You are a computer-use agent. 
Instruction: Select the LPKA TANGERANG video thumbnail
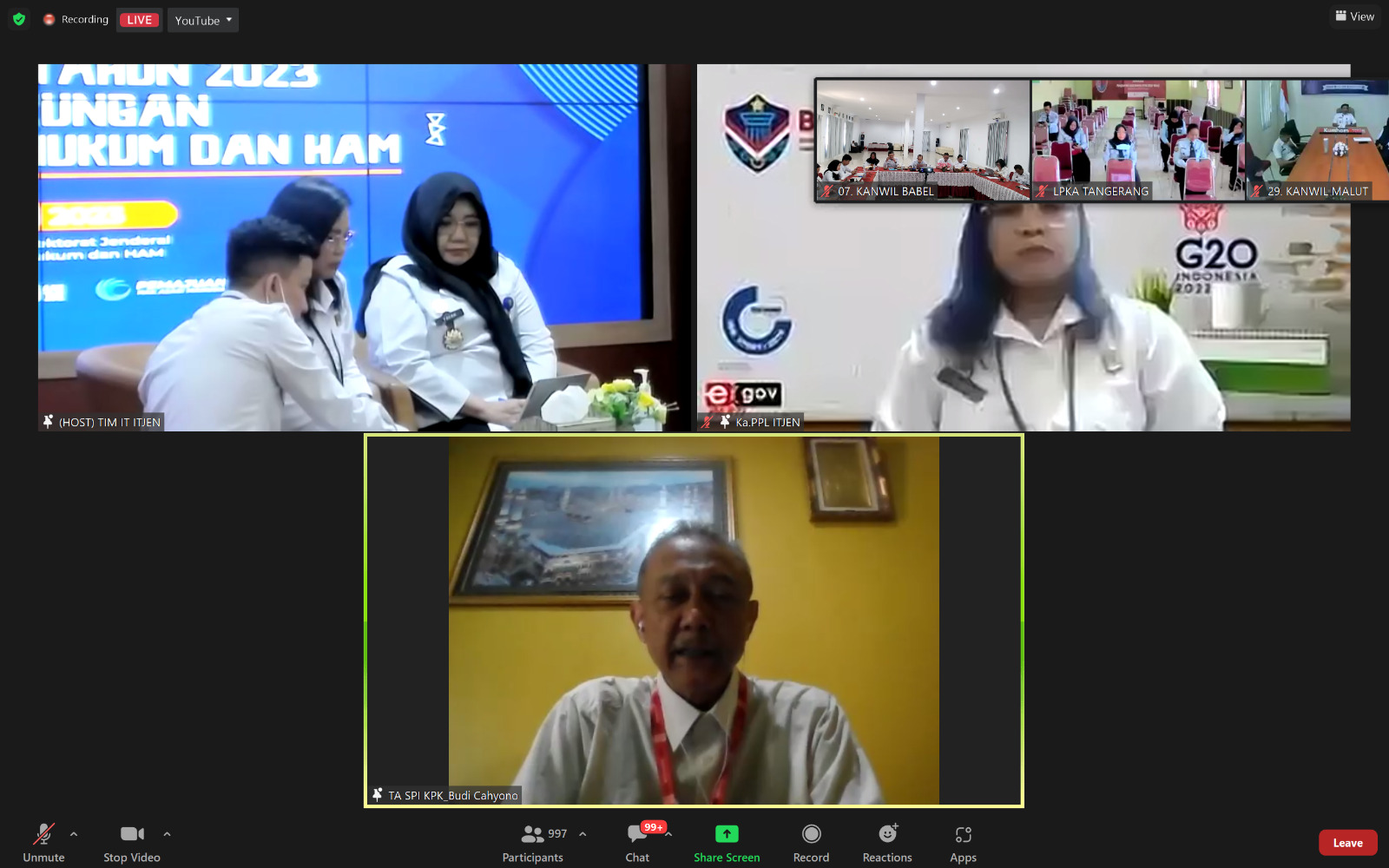click(1137, 140)
